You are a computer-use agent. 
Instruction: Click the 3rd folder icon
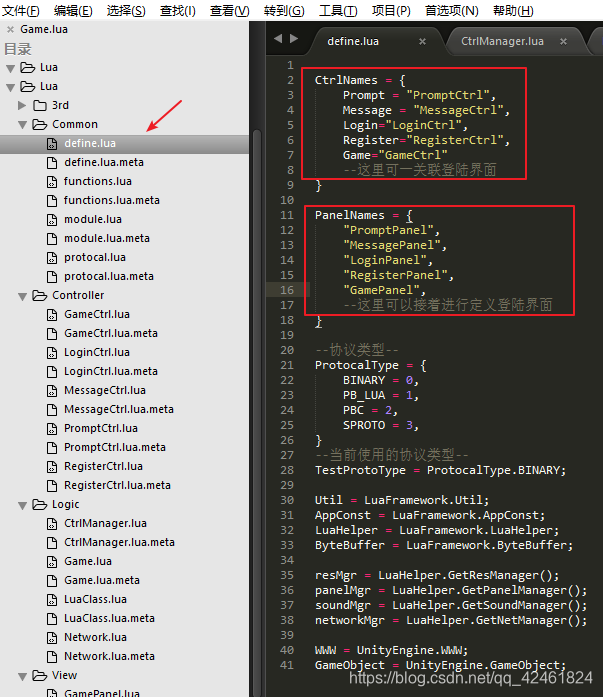40,105
